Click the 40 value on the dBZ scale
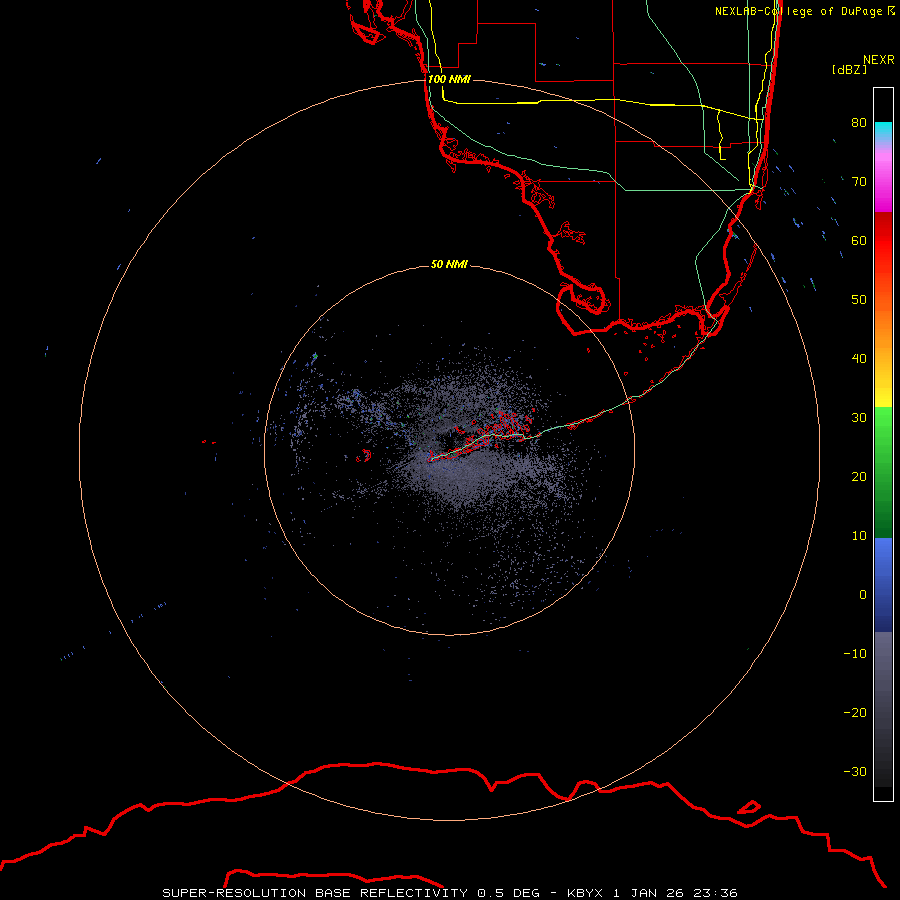This screenshot has height=900, width=900. 859,359
